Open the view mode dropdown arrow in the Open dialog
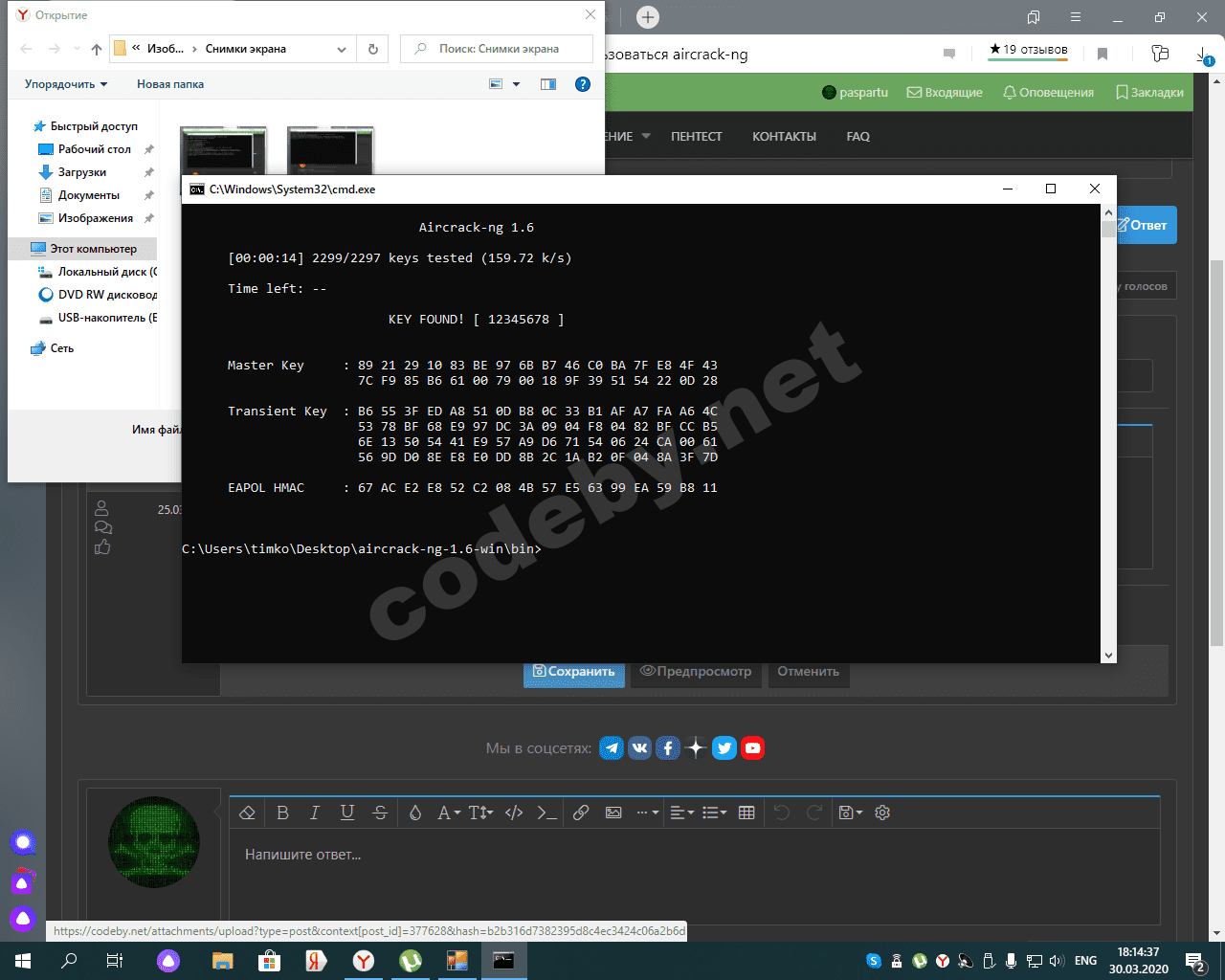The height and width of the screenshot is (980, 1225). point(517,84)
